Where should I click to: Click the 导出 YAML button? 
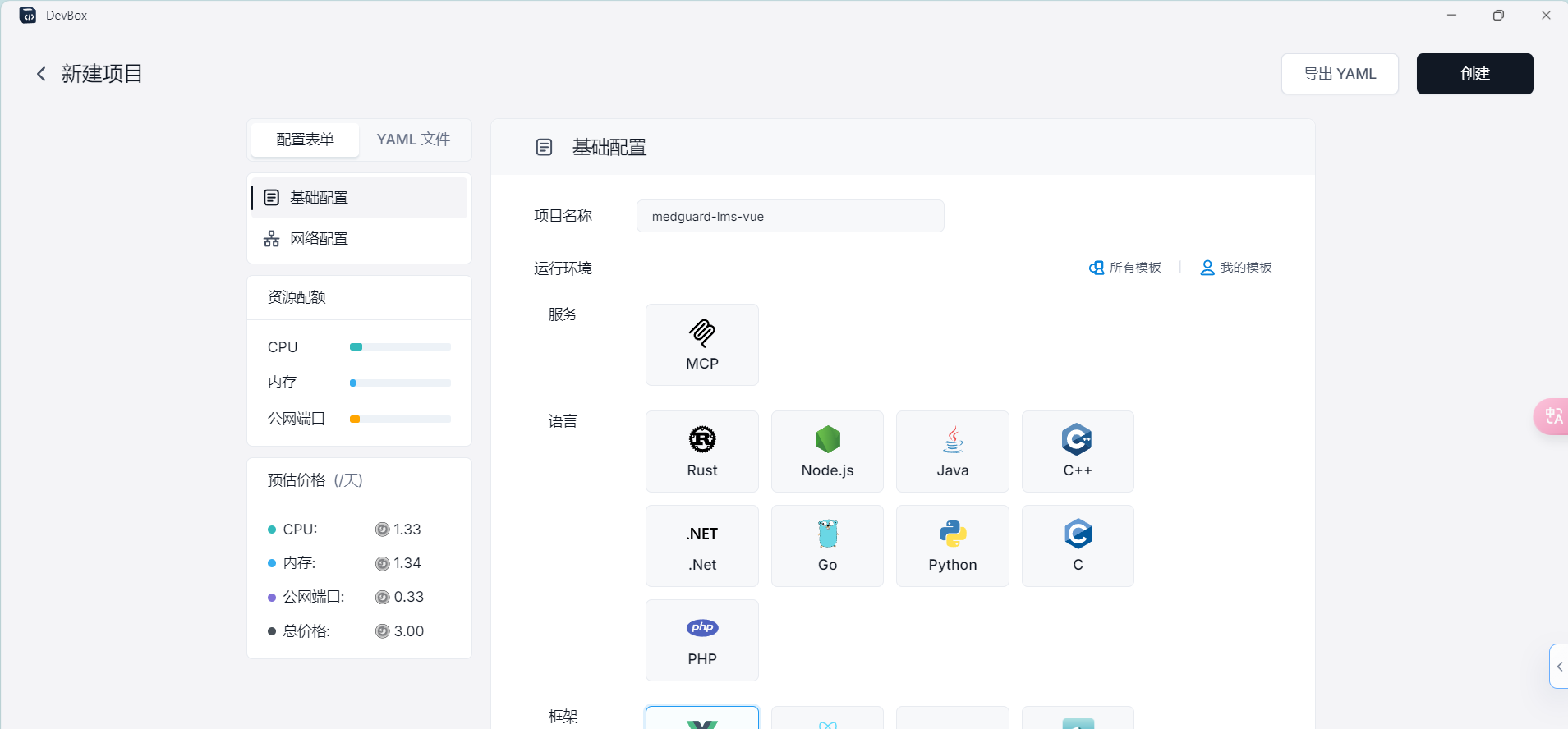1340,74
